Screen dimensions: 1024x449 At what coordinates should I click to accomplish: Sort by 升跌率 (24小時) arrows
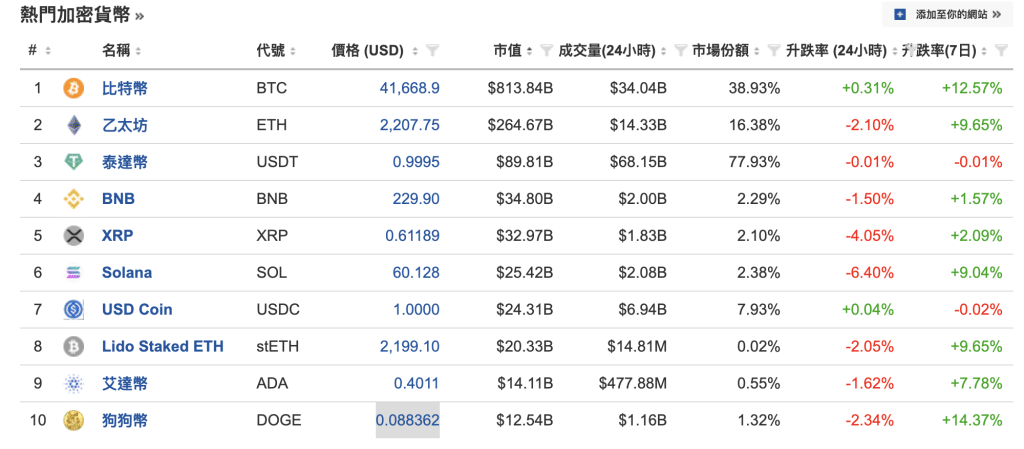(x=895, y=51)
